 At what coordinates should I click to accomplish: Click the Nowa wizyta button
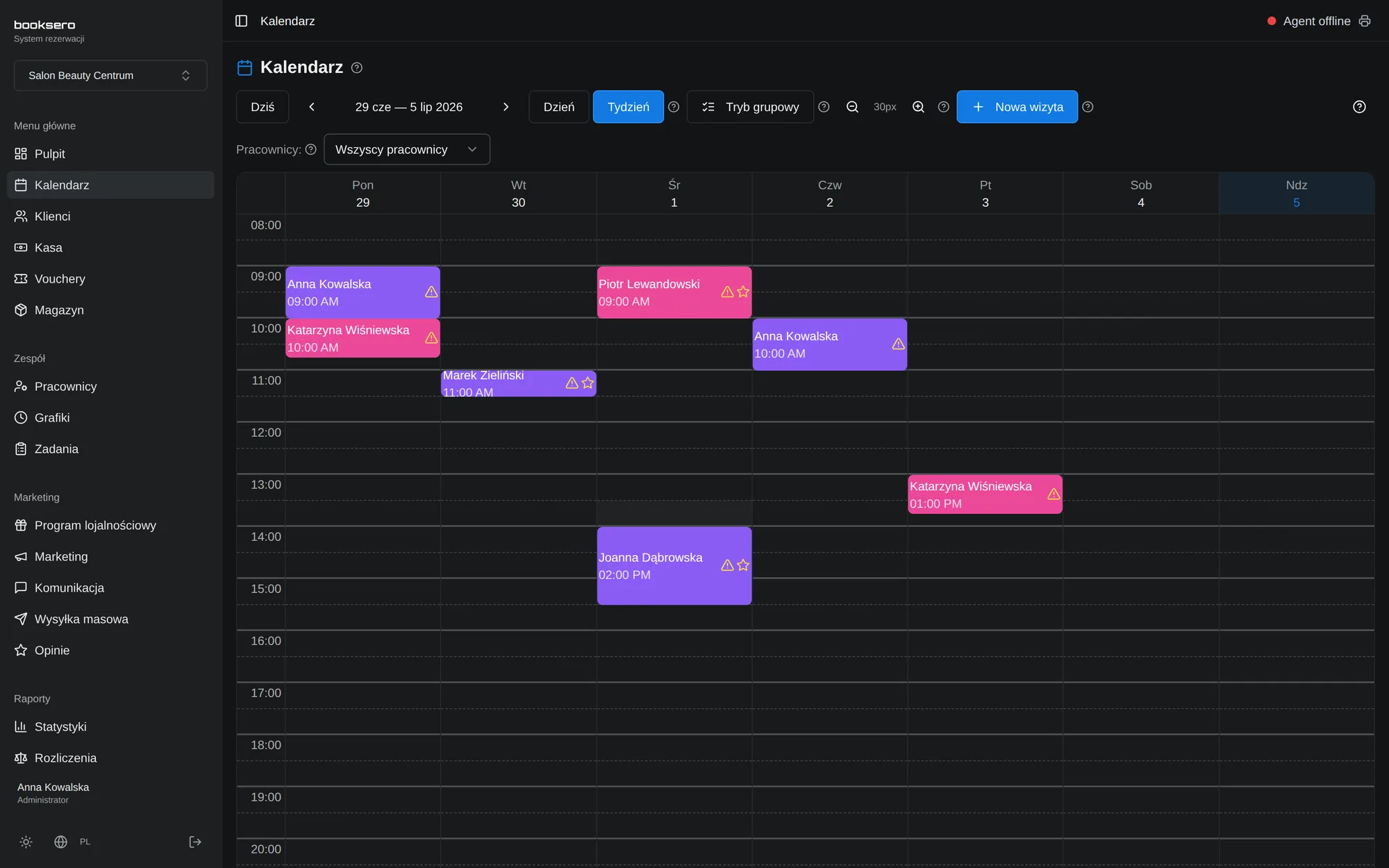(x=1017, y=107)
